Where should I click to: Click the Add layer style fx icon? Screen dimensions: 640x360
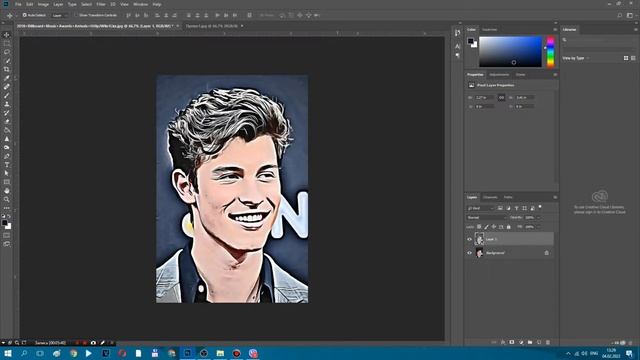[503, 342]
